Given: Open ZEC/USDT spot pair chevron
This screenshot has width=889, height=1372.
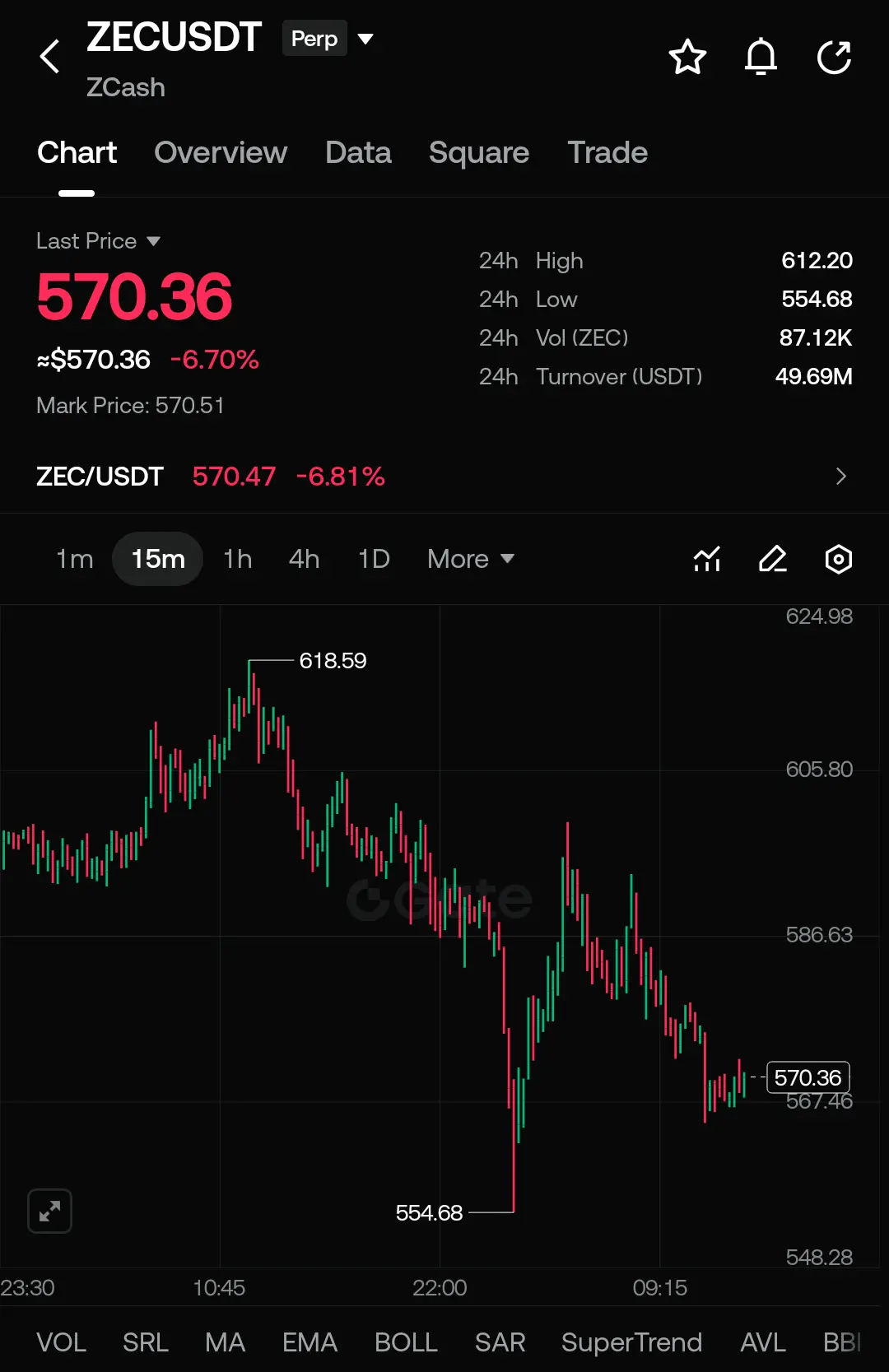Looking at the screenshot, I should [840, 477].
